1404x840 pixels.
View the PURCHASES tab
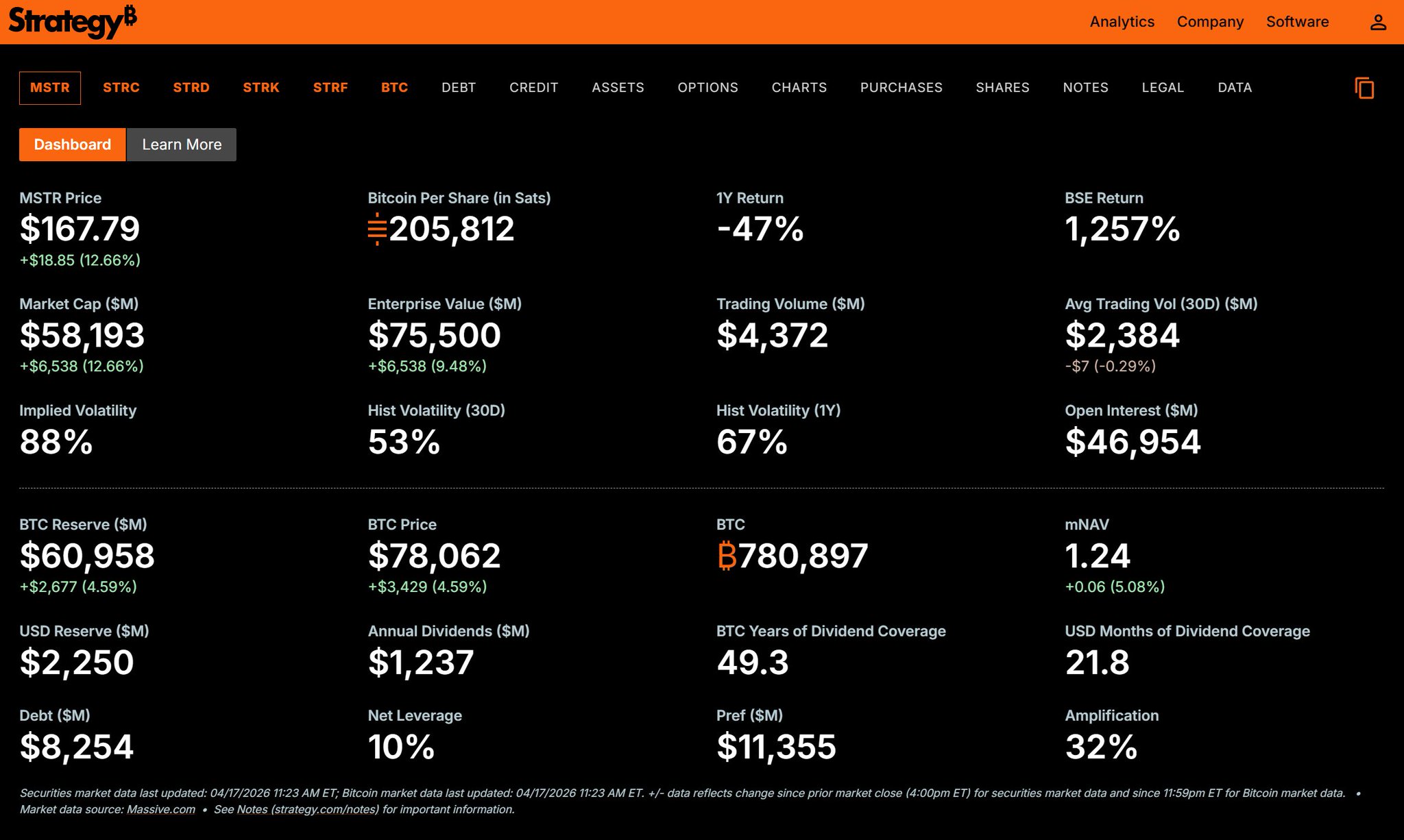click(901, 88)
